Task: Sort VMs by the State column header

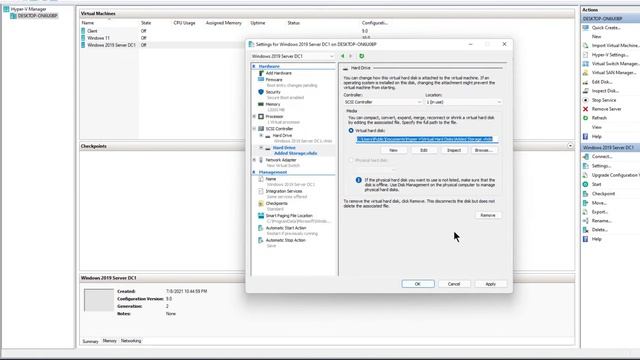Action: point(146,23)
